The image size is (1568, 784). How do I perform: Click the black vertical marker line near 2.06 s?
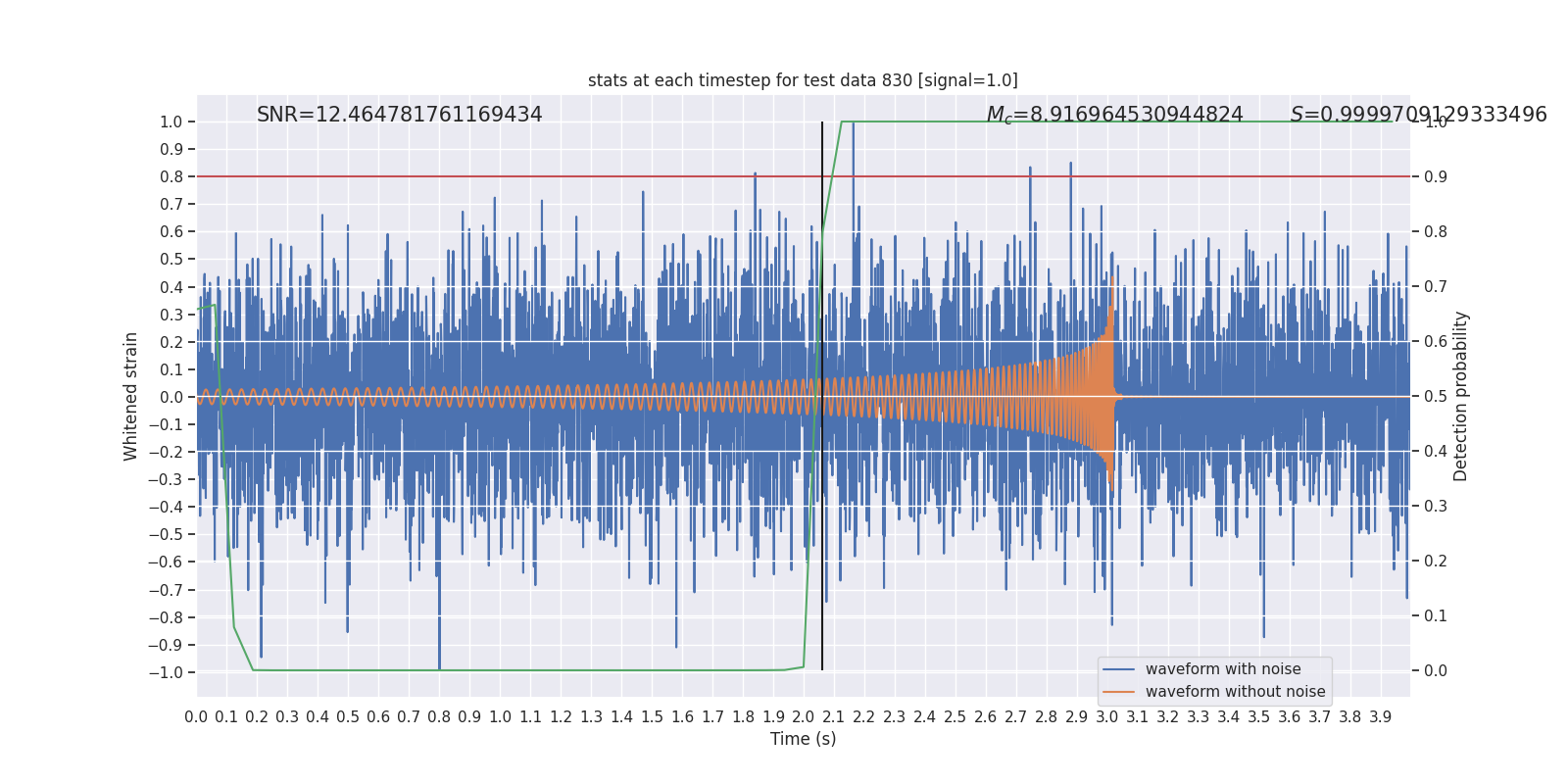822,396
